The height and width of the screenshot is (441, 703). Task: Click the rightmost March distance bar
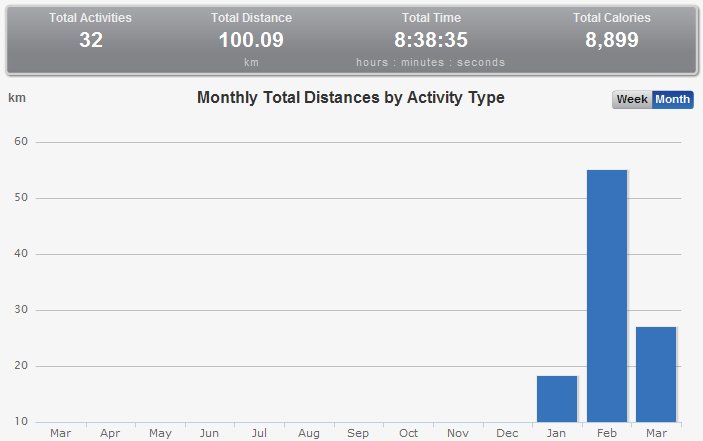656,373
